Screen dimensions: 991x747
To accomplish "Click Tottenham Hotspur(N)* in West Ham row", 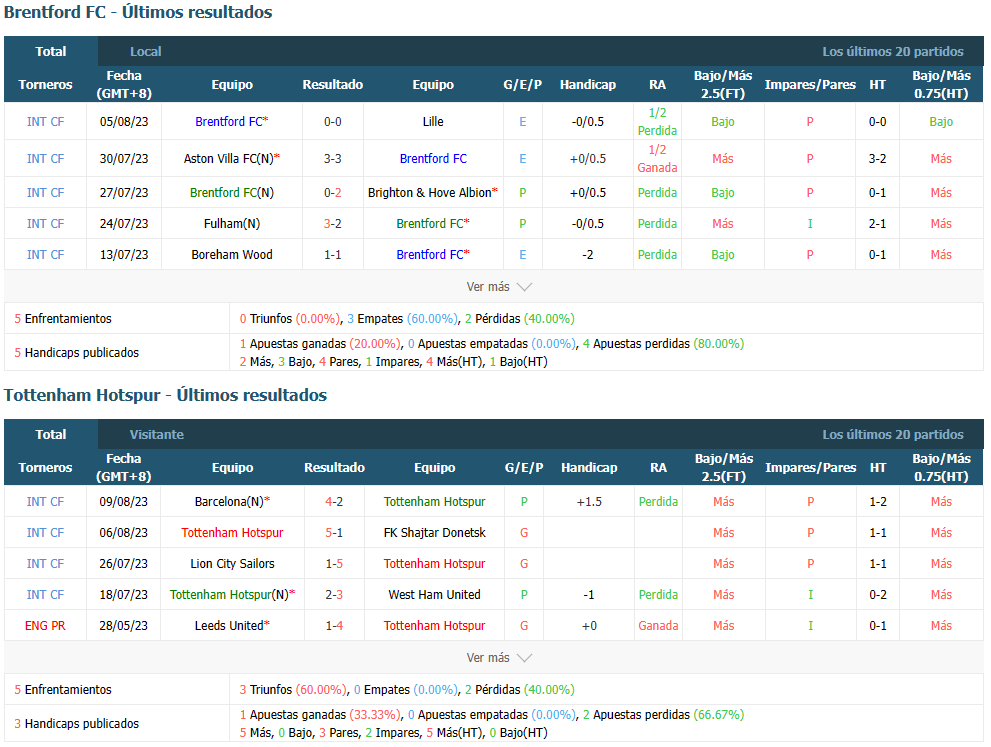I will point(232,595).
